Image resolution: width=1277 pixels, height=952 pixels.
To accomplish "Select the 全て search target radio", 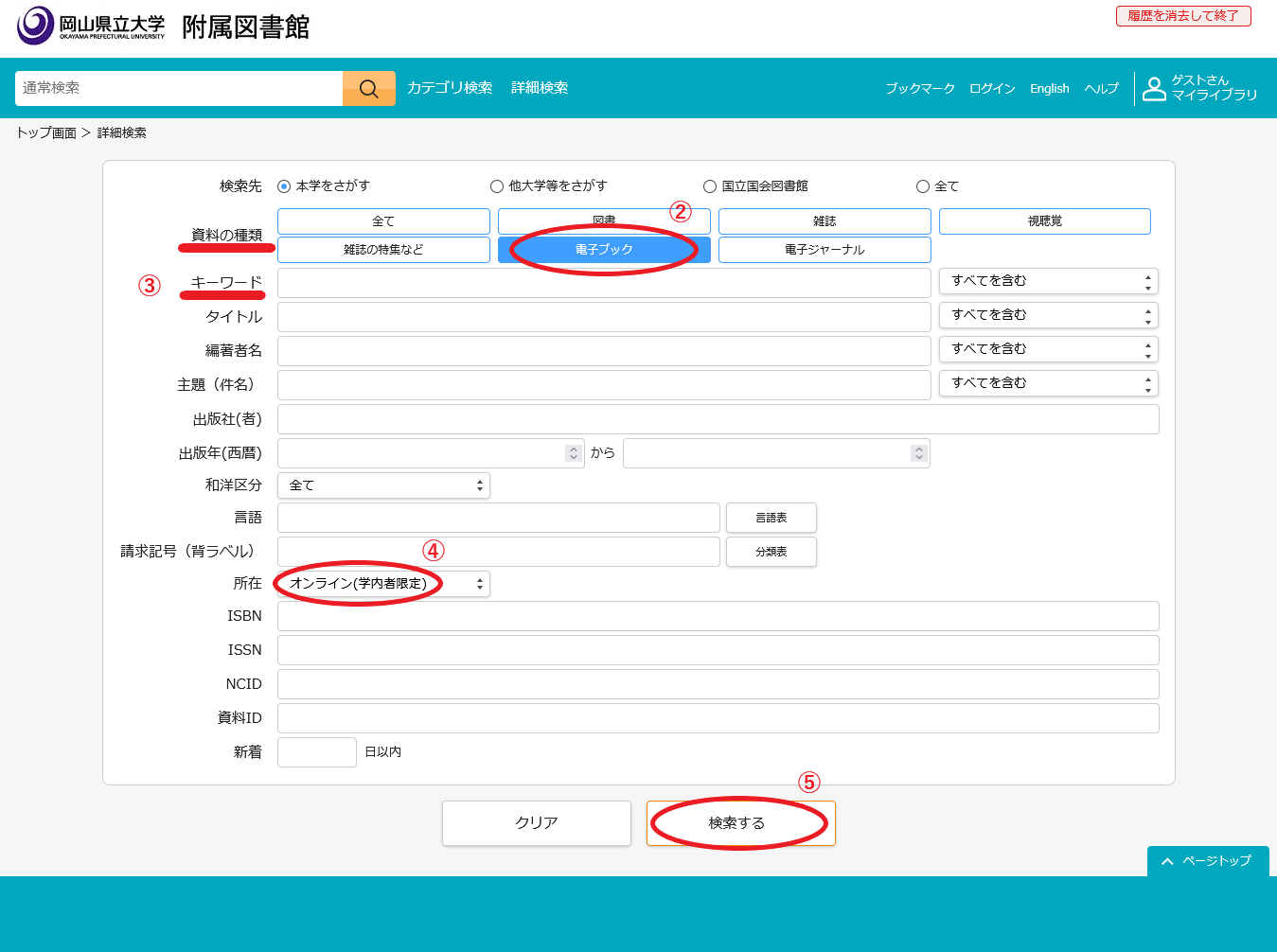I will [x=923, y=186].
